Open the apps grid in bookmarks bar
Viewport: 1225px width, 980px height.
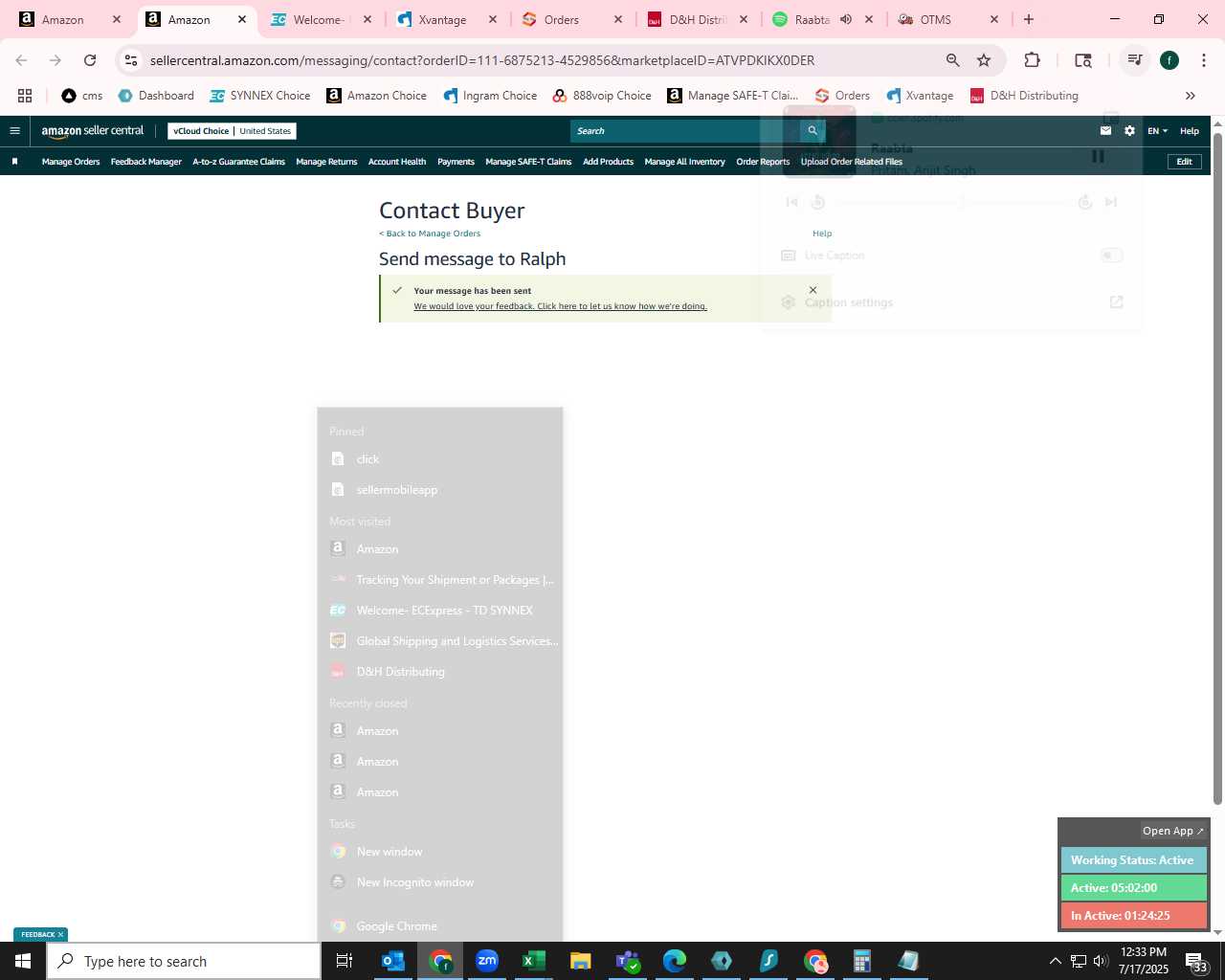[x=25, y=96]
